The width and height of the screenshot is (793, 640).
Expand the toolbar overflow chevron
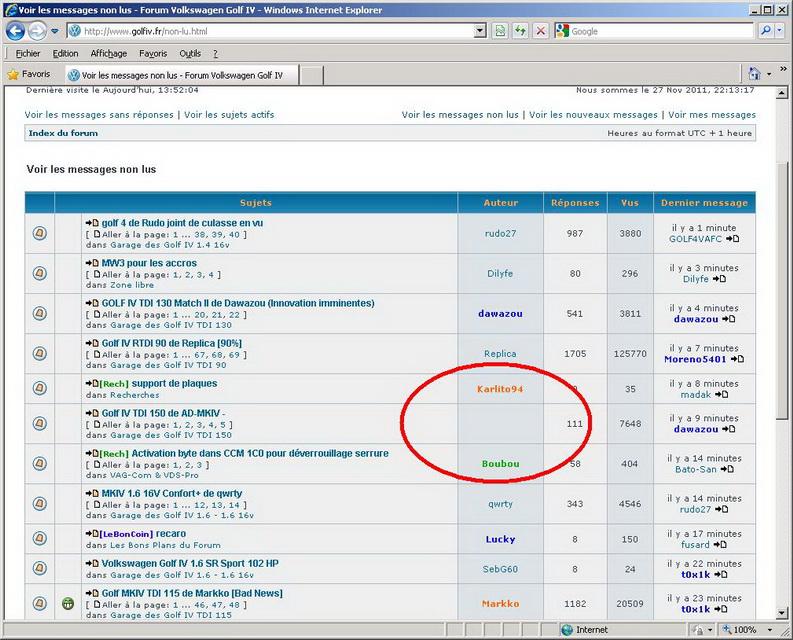point(783,69)
